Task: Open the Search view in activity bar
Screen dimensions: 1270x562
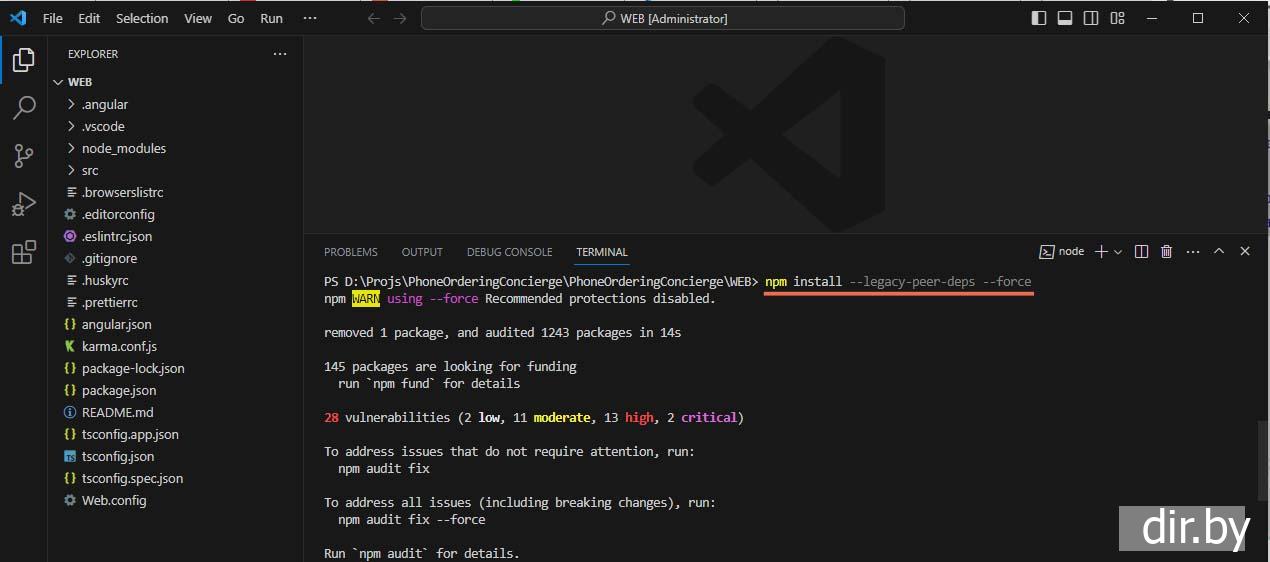Action: pos(23,108)
